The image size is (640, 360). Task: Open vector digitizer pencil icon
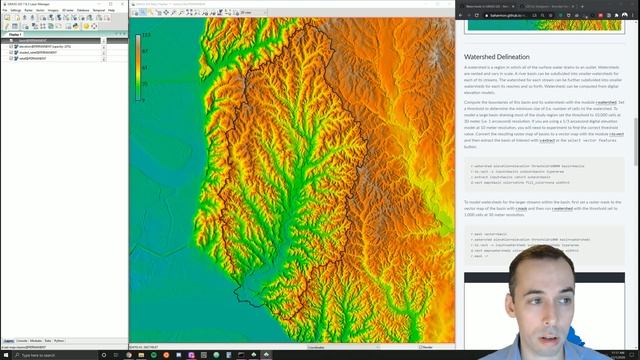(7, 26)
